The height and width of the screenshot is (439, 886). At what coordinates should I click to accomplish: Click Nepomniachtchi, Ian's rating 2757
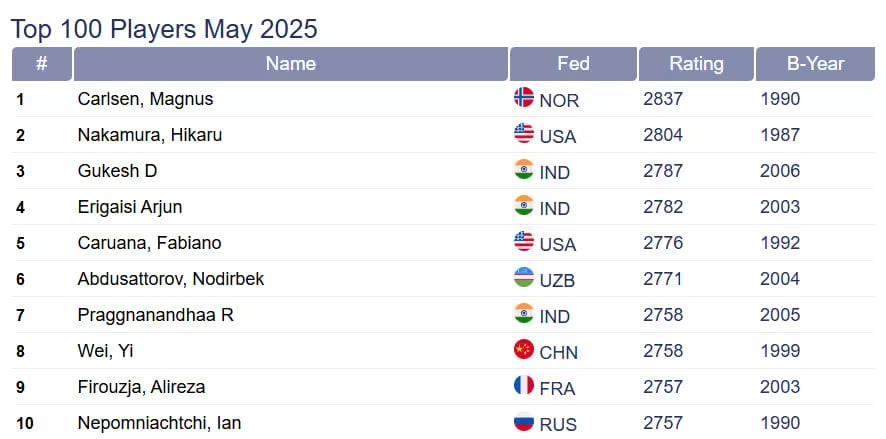coord(663,423)
